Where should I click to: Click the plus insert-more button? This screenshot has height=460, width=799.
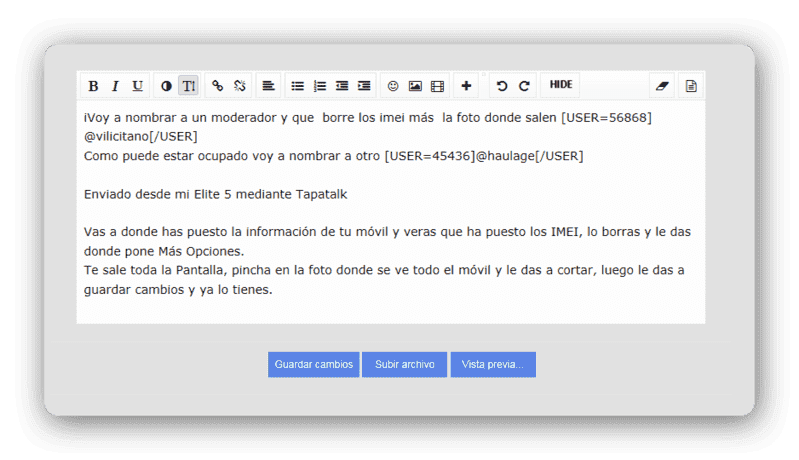(x=466, y=86)
